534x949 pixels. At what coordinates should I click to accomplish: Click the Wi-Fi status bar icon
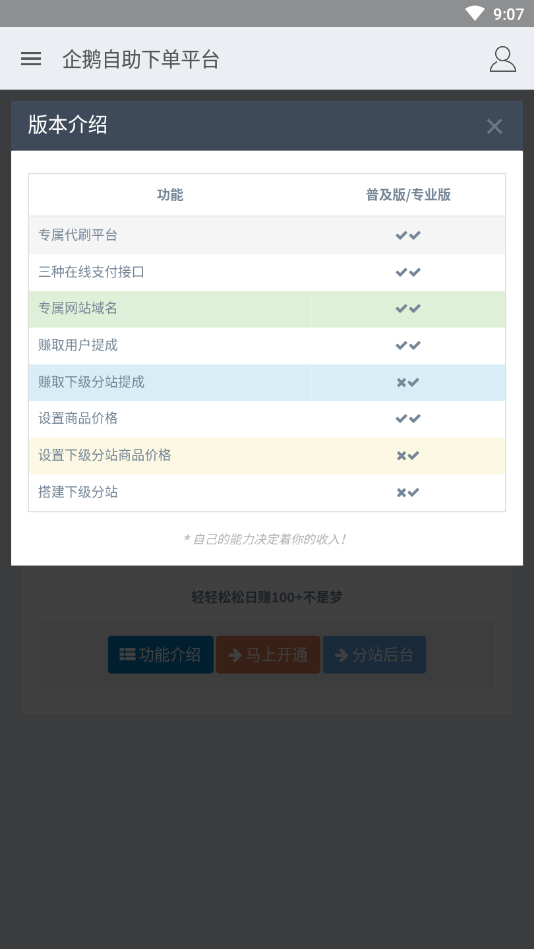475,13
